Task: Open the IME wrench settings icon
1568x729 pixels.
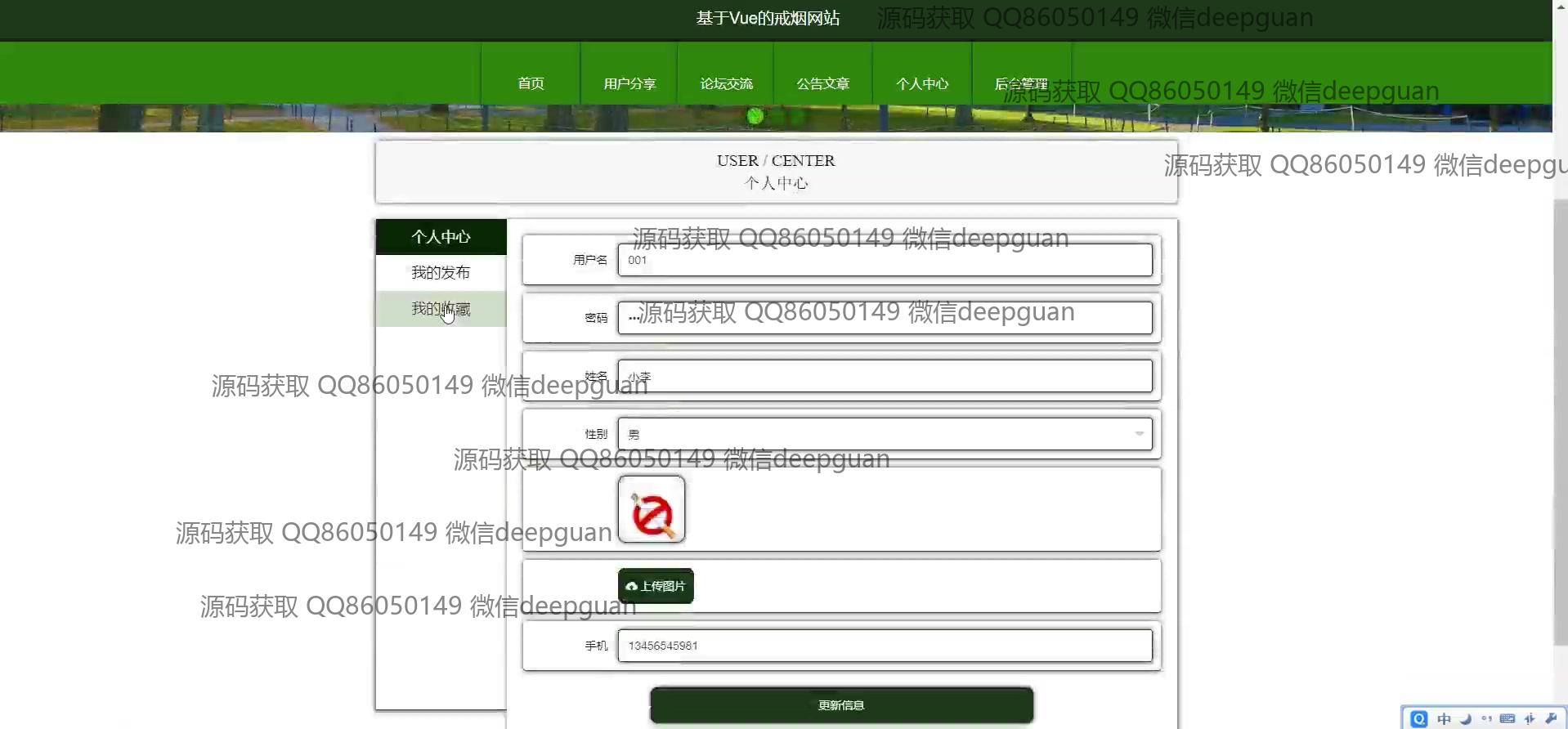Action: coord(1551,718)
